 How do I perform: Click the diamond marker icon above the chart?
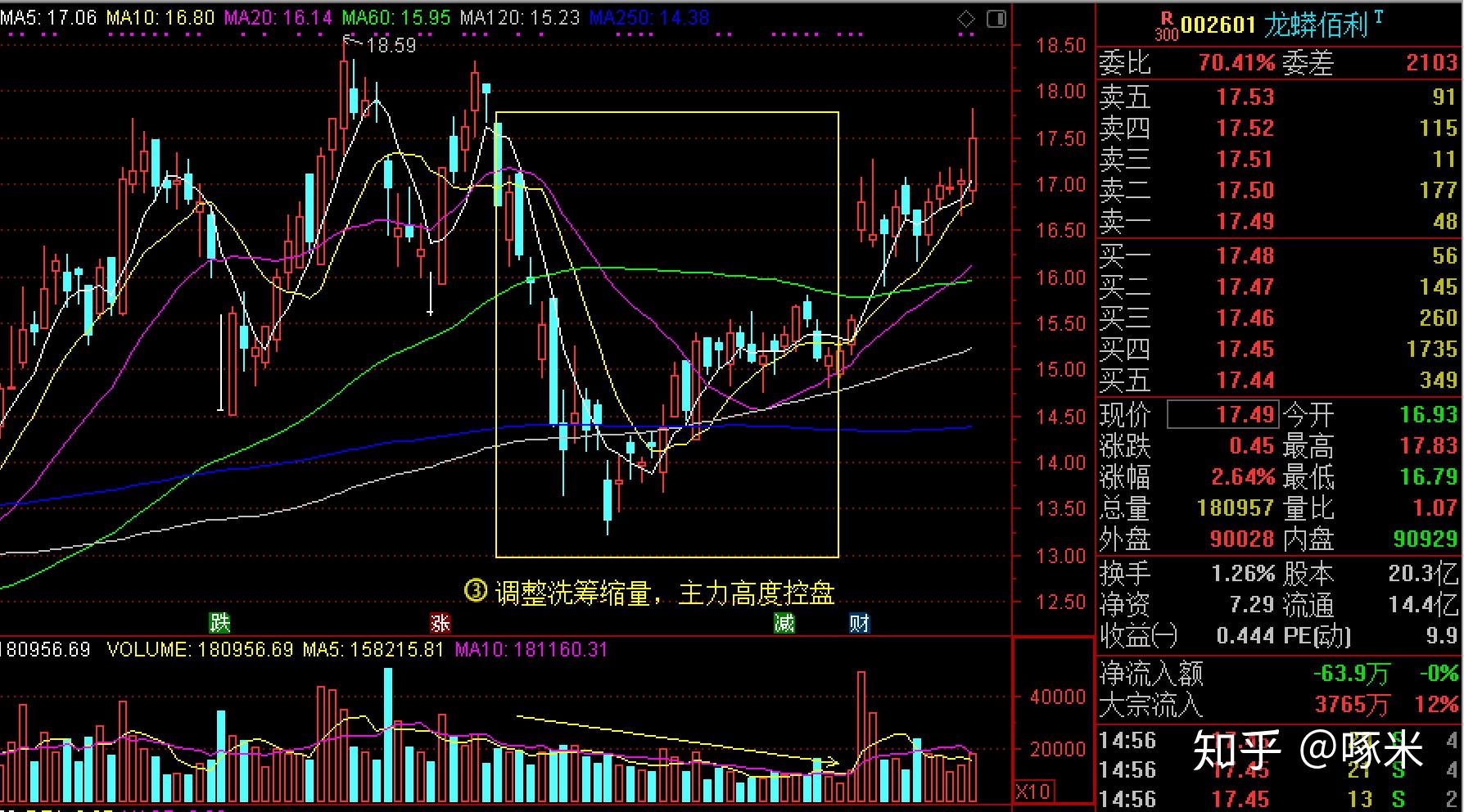[x=966, y=18]
